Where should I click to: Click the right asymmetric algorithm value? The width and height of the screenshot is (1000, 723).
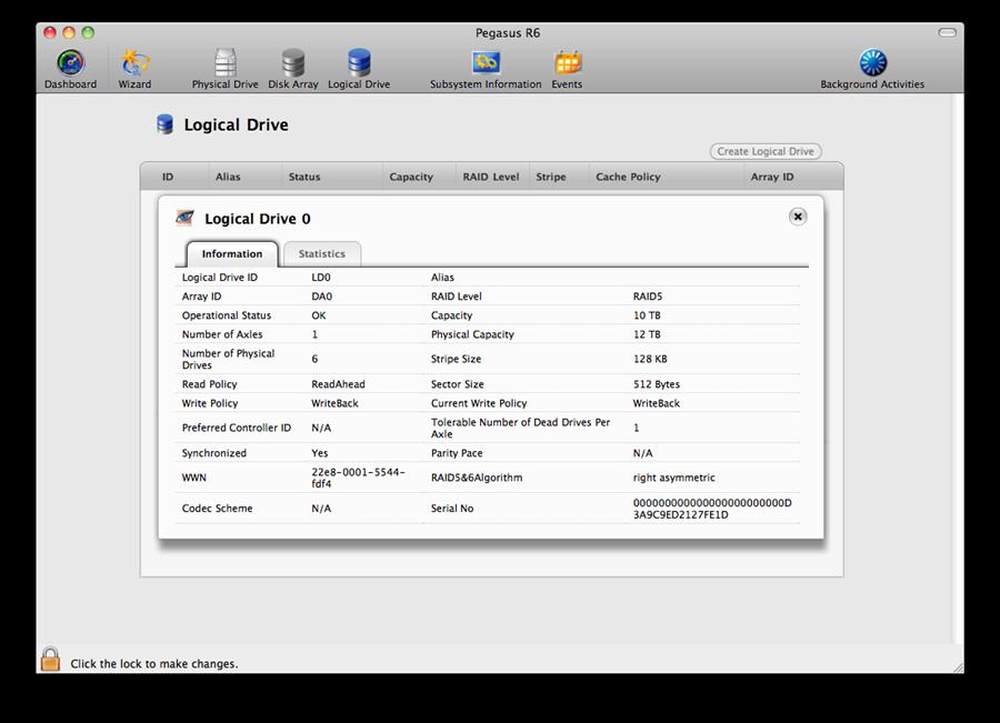coord(673,478)
